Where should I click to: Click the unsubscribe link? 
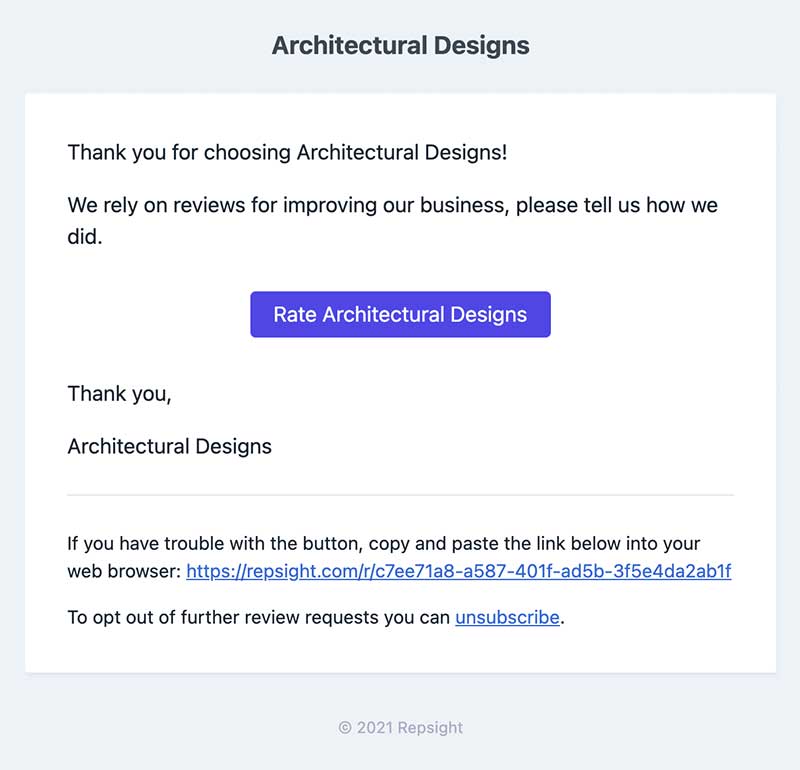click(x=507, y=617)
